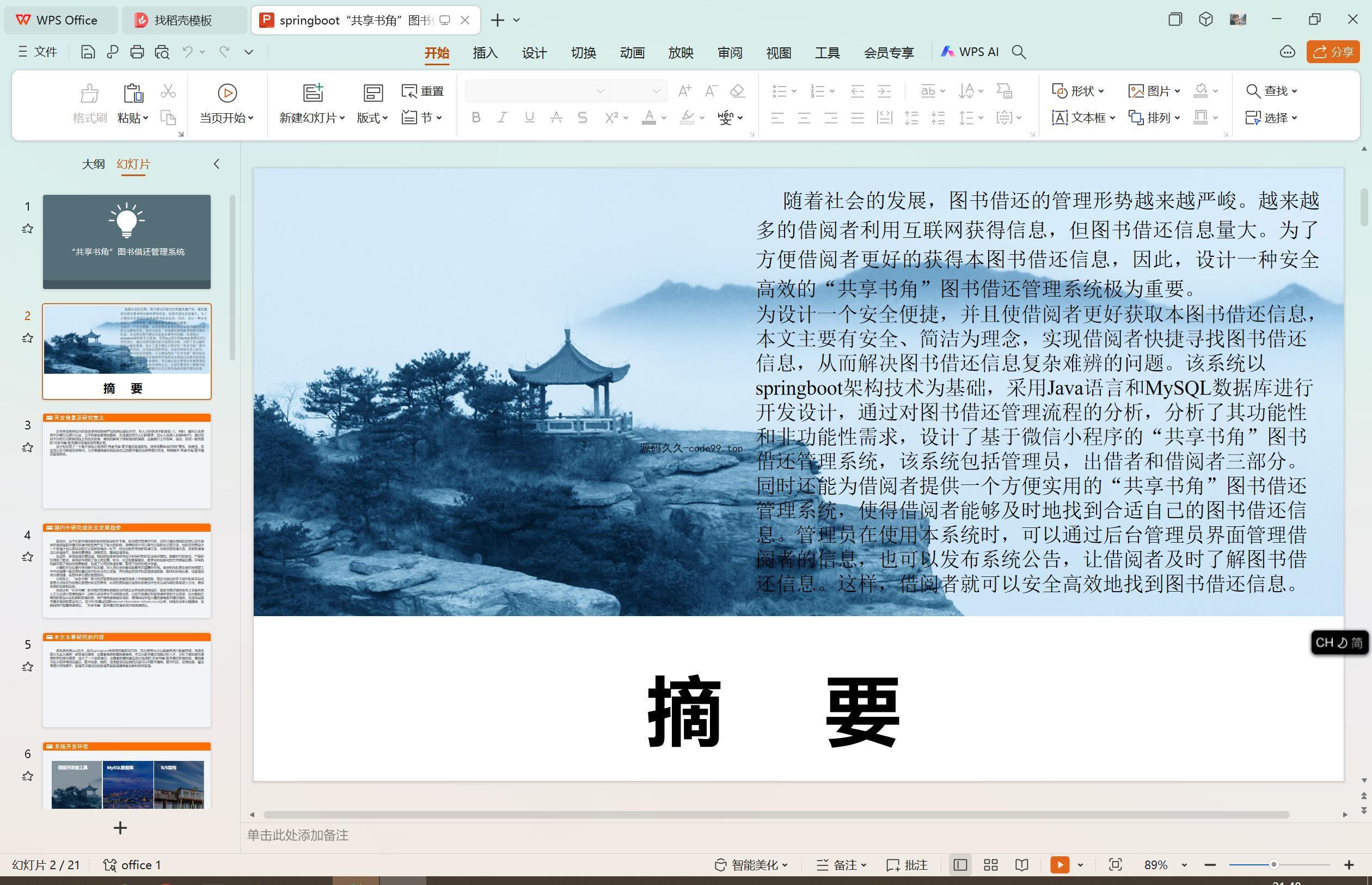Click the zoom slider handle

click(1273, 865)
